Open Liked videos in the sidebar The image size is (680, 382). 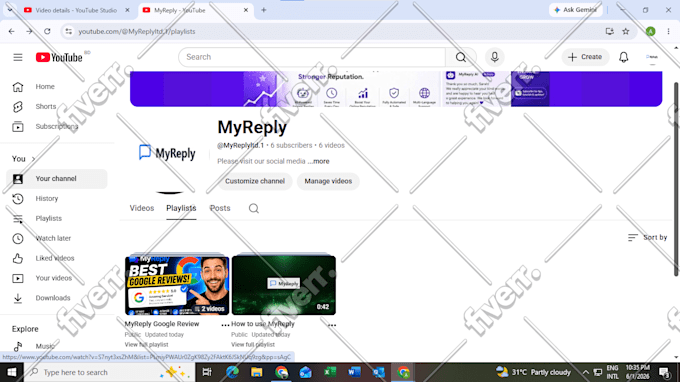point(57,258)
